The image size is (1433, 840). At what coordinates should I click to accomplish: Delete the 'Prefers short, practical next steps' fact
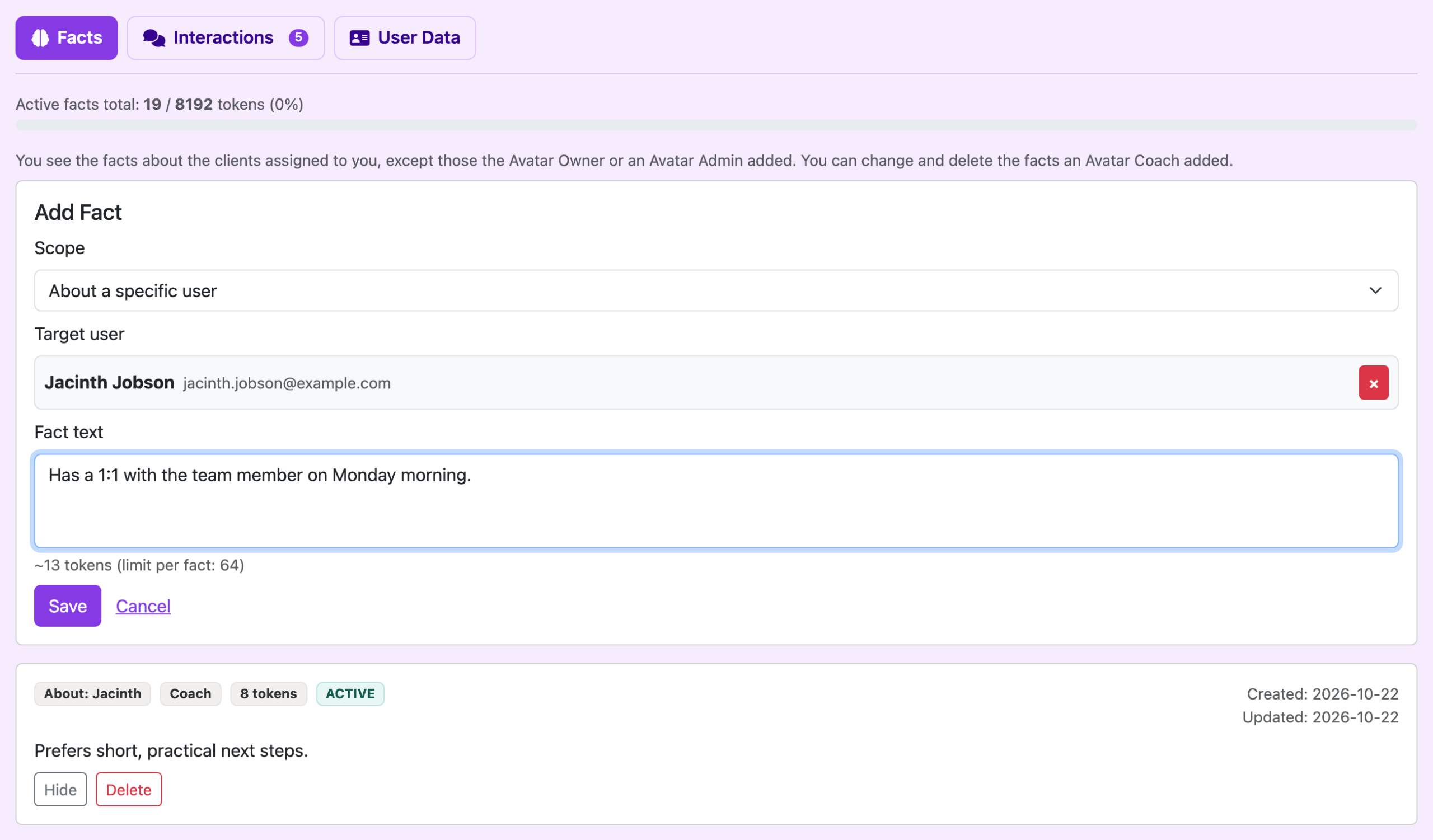[x=129, y=789]
